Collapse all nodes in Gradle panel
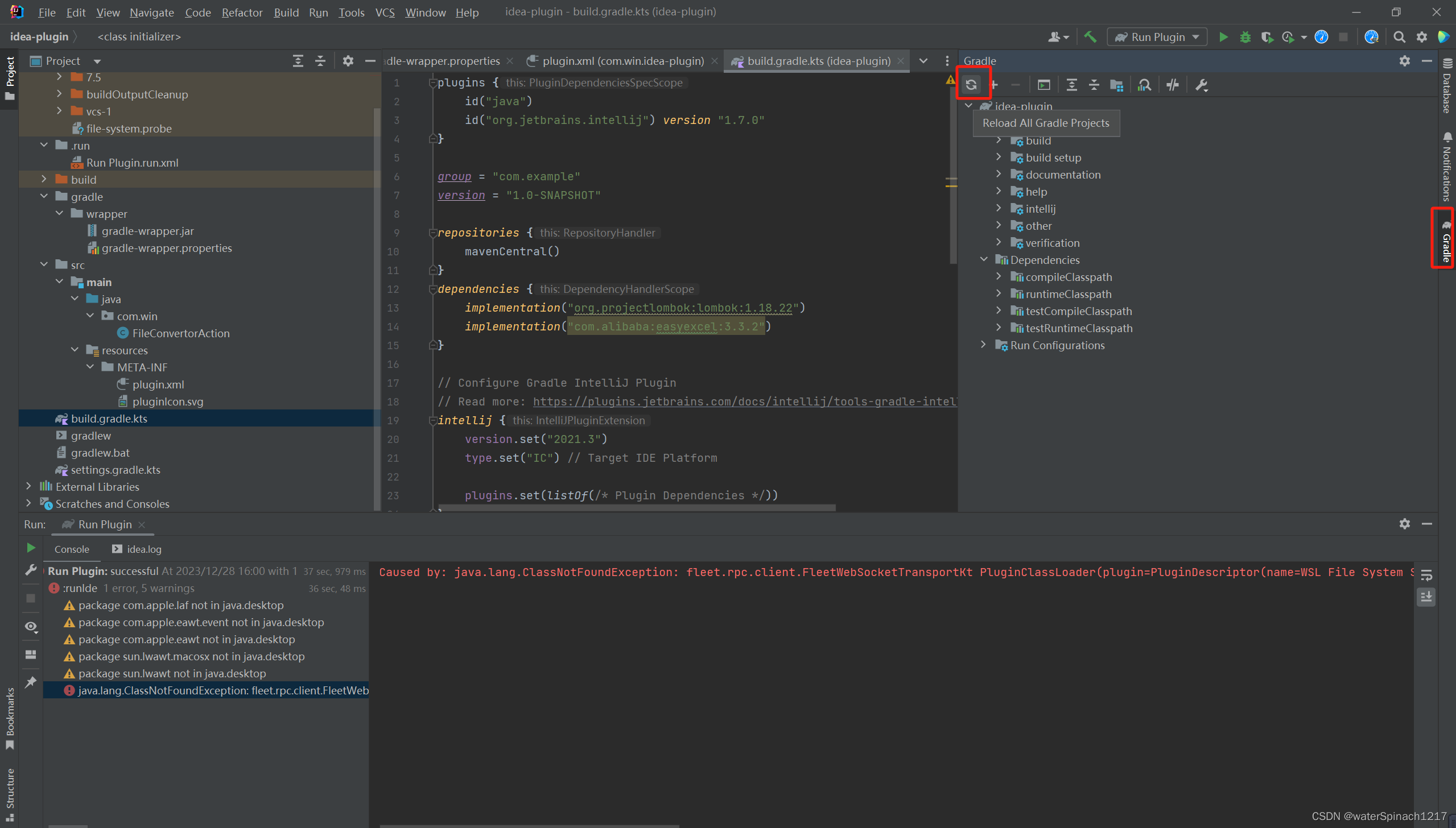The height and width of the screenshot is (828, 1456). point(1094,85)
